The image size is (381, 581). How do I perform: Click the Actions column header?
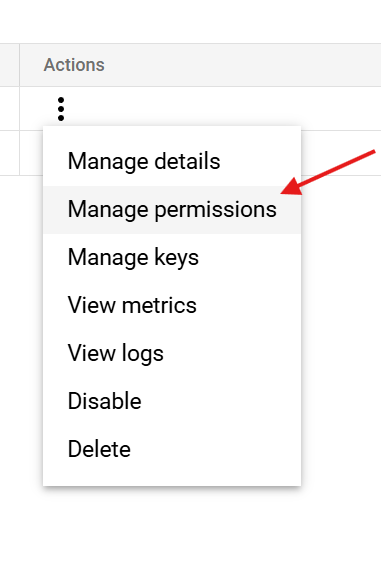tap(74, 65)
